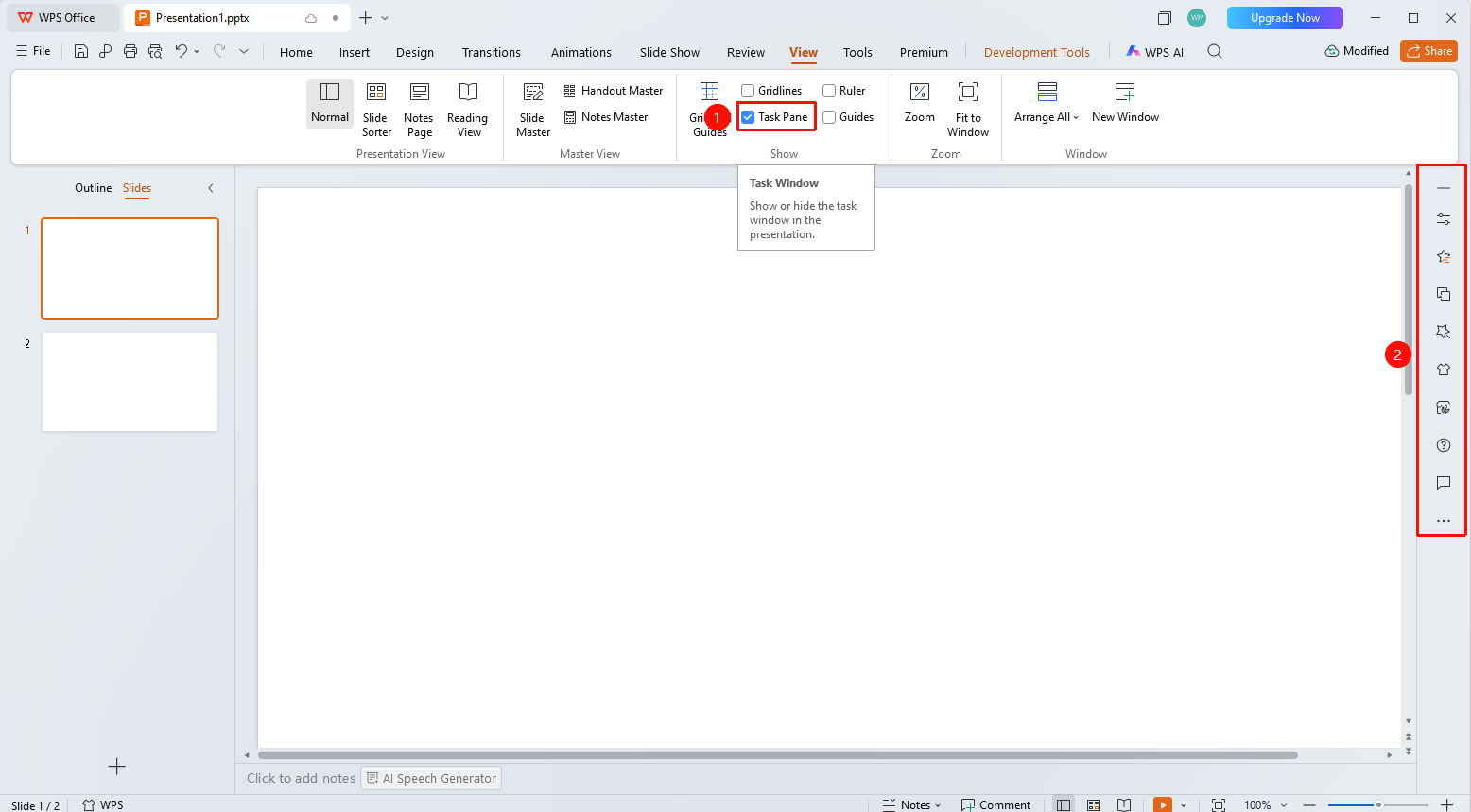1471x812 pixels.
Task: Open the Zoom dialog from ribbon
Action: [920, 103]
